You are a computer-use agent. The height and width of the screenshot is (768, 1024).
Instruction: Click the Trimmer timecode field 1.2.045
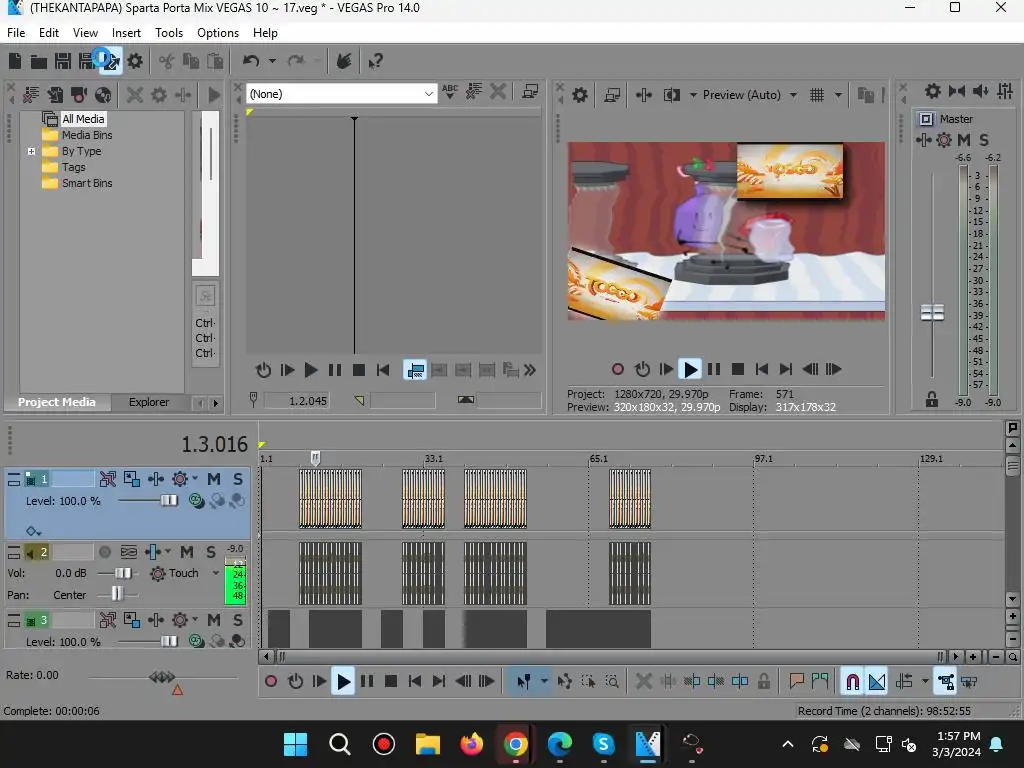tap(296, 401)
